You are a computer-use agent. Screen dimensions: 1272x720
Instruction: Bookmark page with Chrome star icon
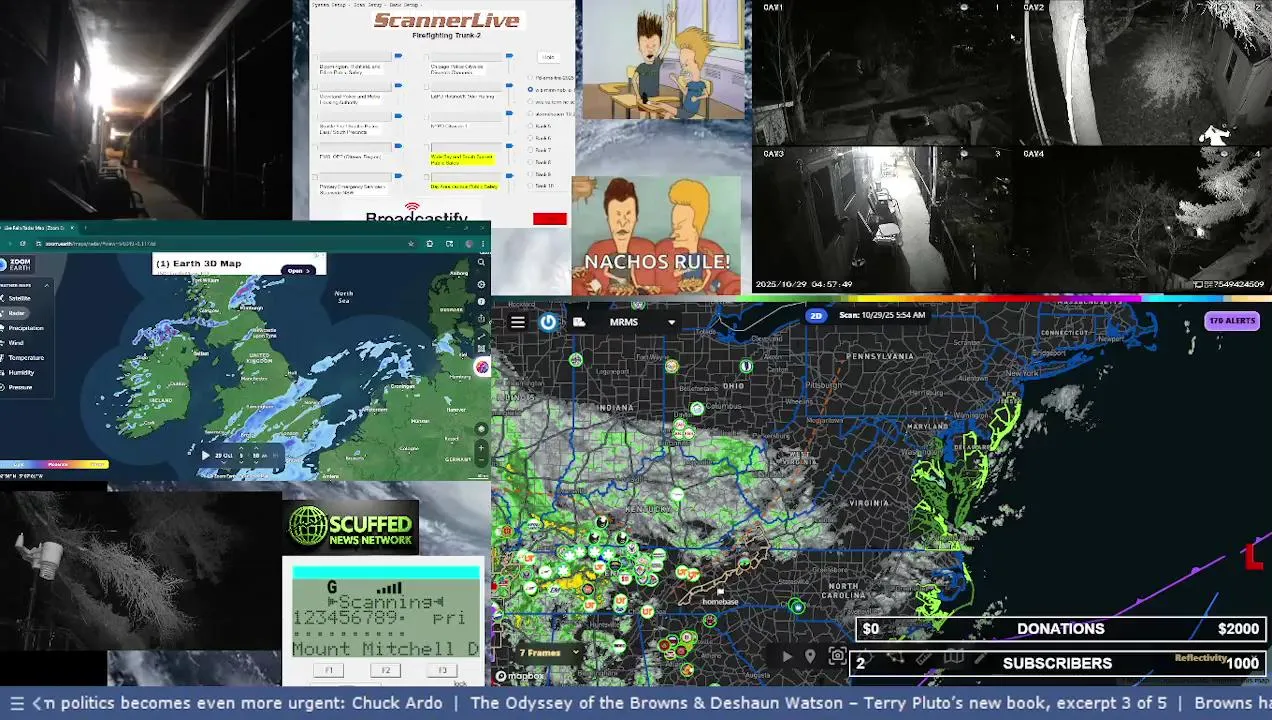click(x=411, y=244)
